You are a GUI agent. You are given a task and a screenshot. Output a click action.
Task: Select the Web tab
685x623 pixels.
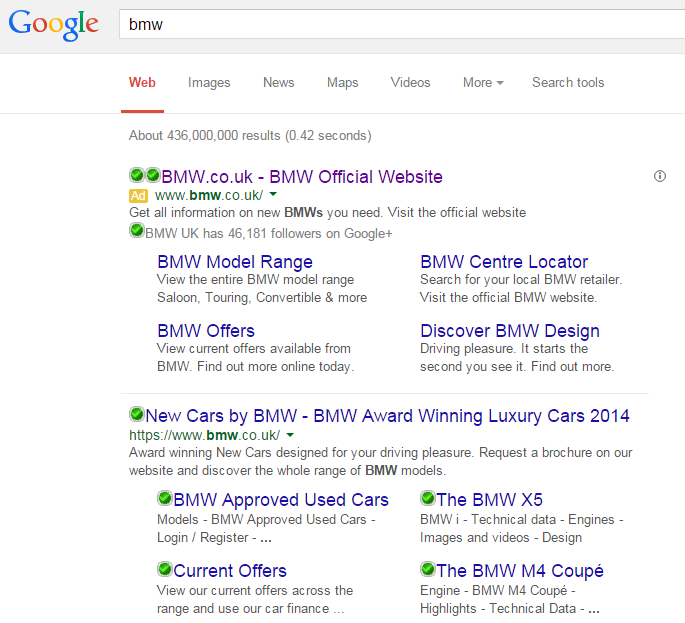[x=142, y=83]
